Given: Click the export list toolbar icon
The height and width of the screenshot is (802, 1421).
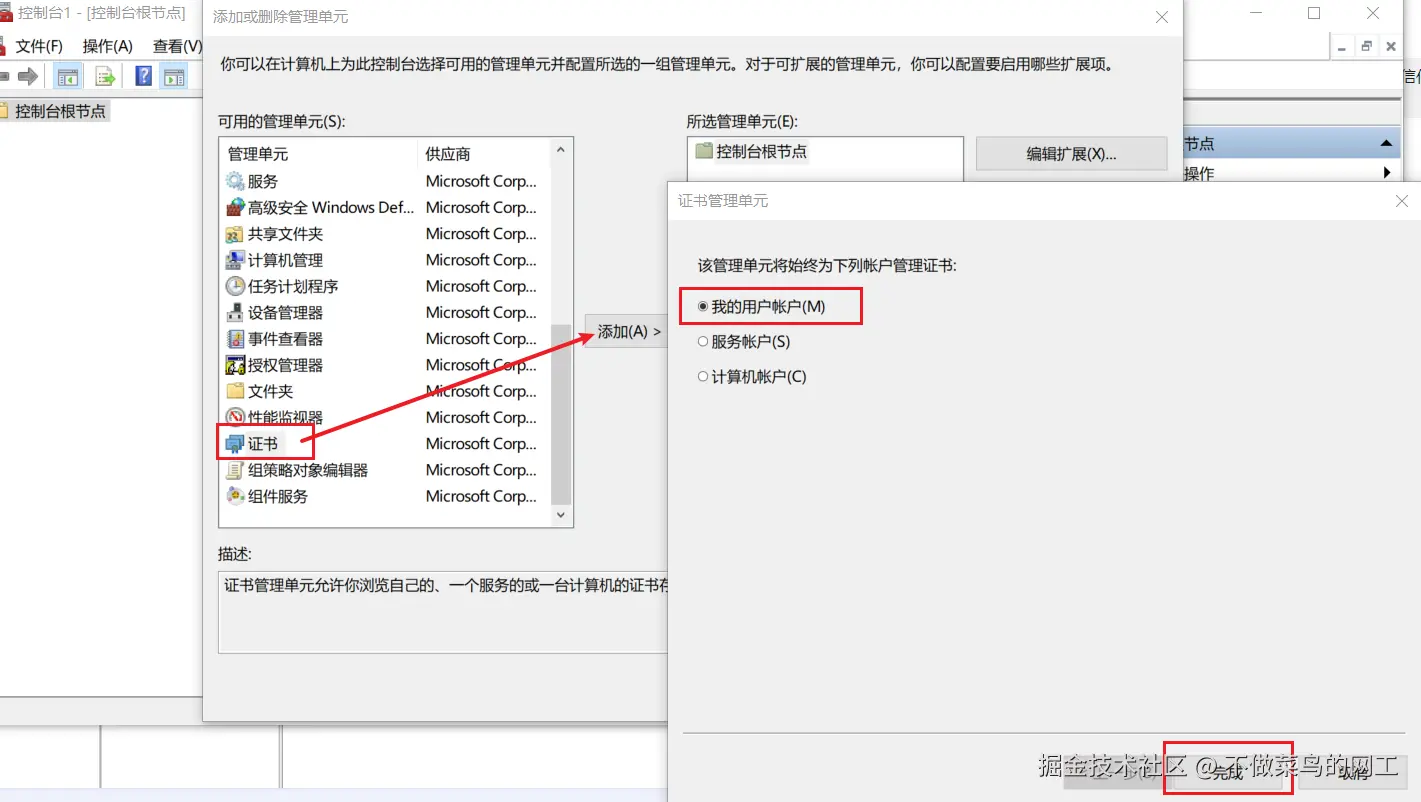Looking at the screenshot, I should pyautogui.click(x=104, y=75).
